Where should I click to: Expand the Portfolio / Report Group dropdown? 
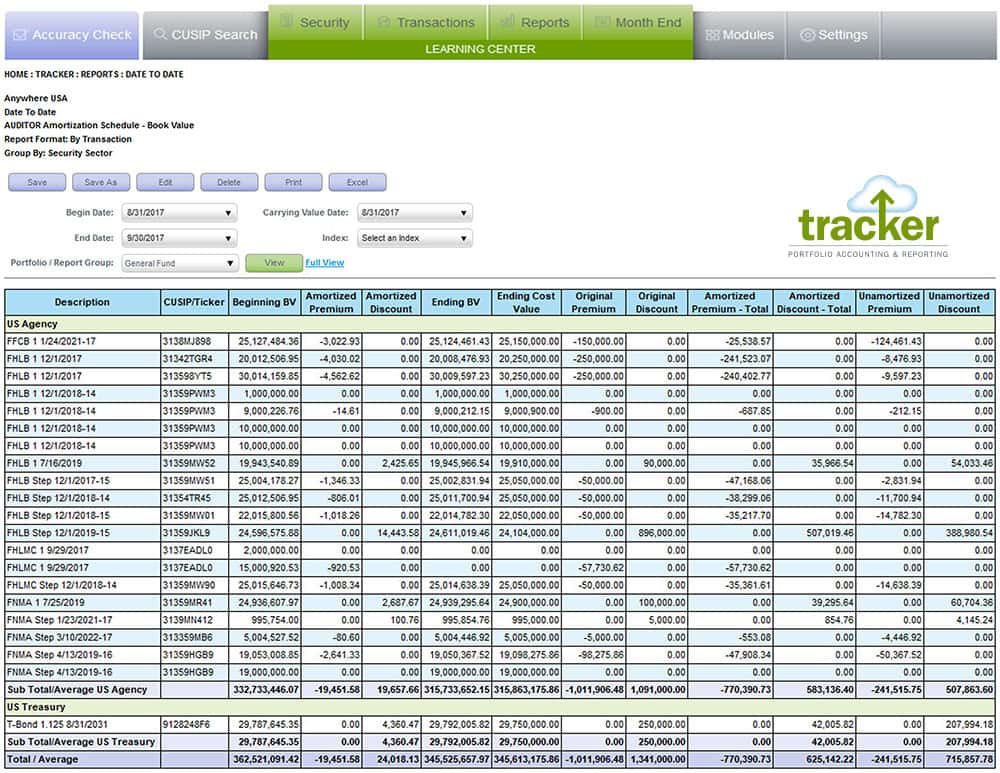(x=179, y=264)
